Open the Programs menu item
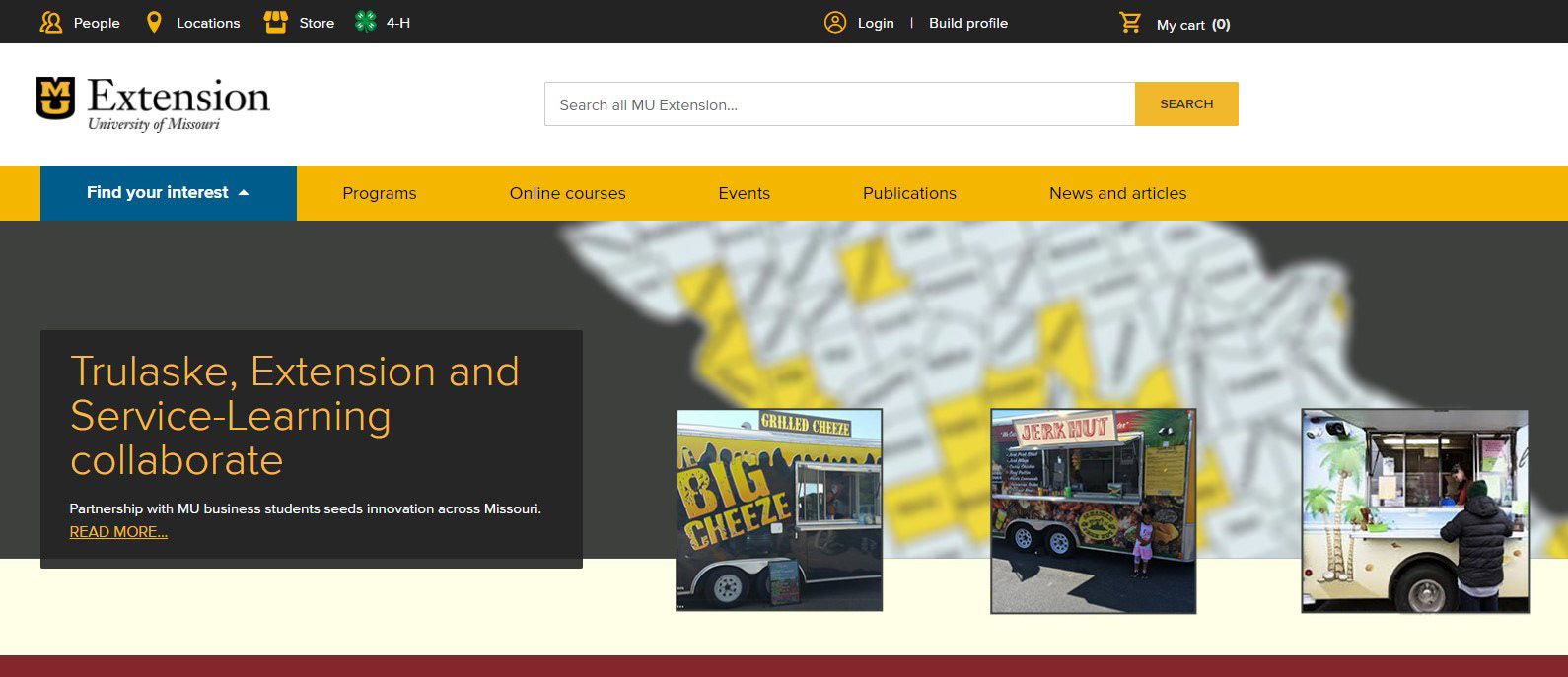This screenshot has width=1568, height=677. click(x=380, y=193)
